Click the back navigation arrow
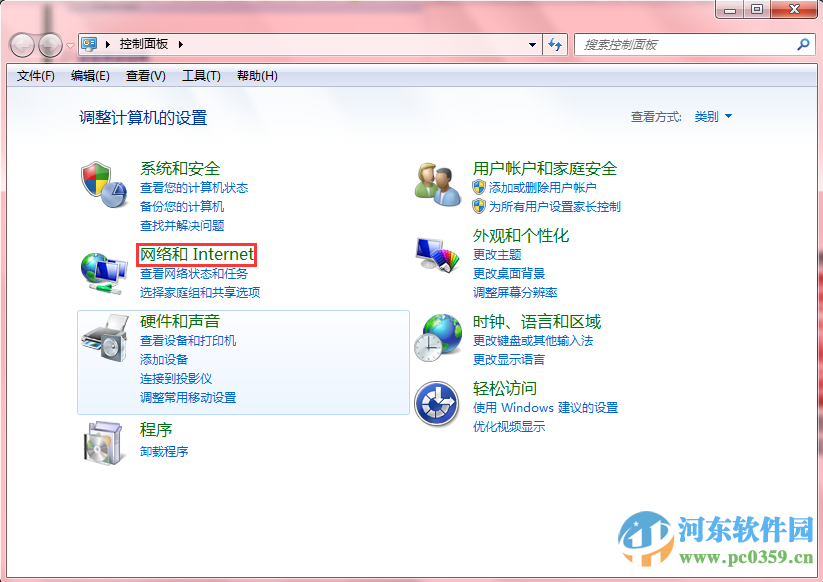 pos(21,44)
